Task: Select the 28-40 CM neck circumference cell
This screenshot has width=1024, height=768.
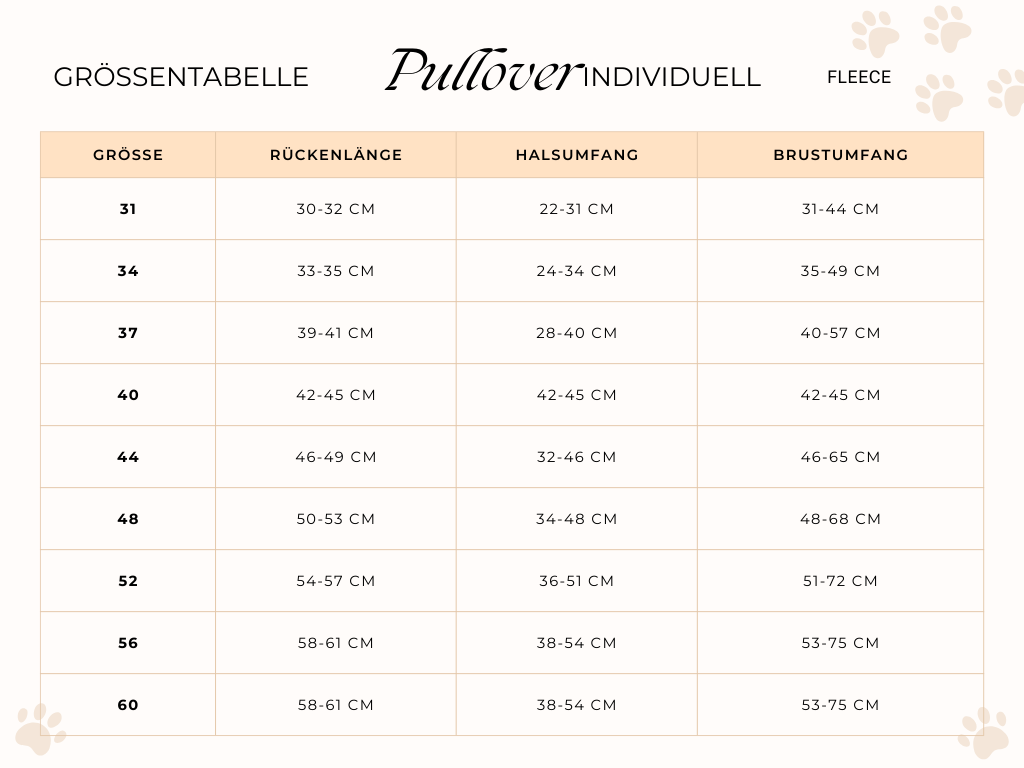Action: pyautogui.click(x=577, y=333)
